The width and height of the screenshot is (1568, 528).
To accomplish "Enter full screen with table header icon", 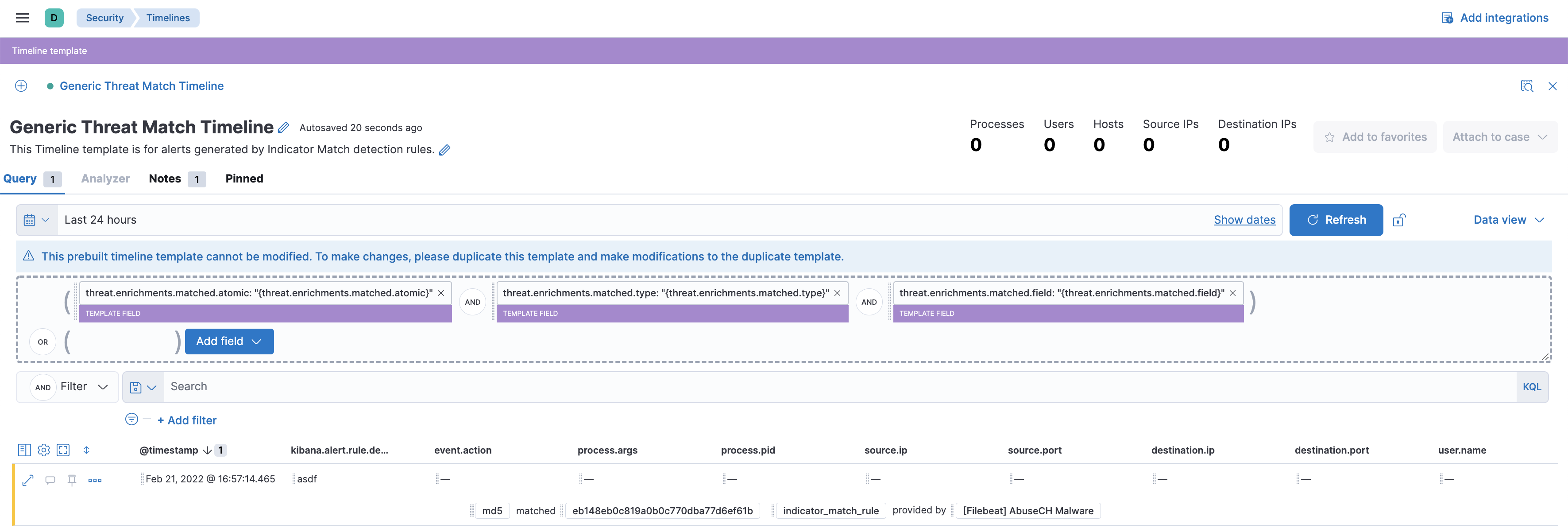I will (x=63, y=450).
